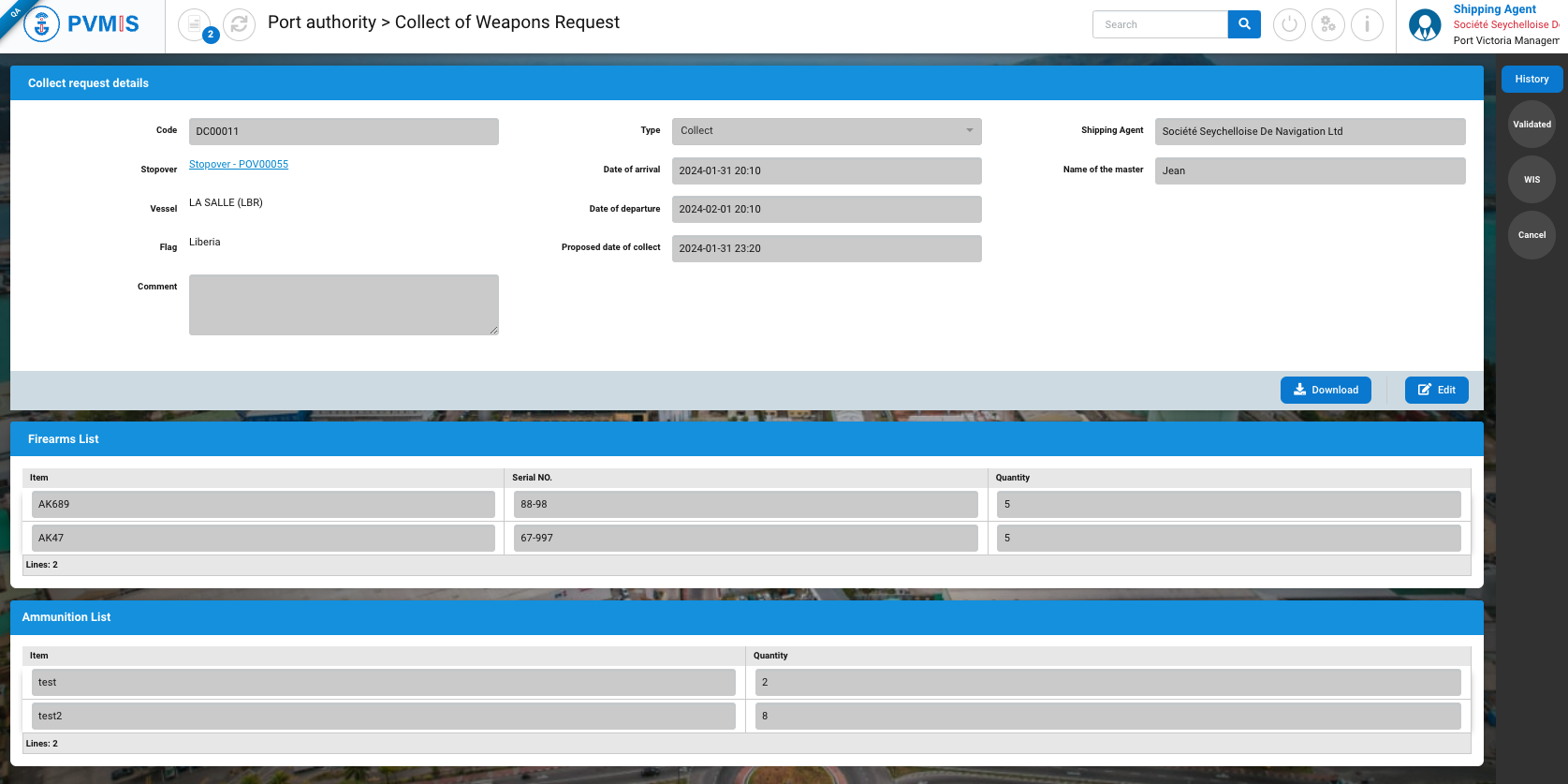Image resolution: width=1568 pixels, height=784 pixels.
Task: Click the information icon in header
Action: [1367, 24]
